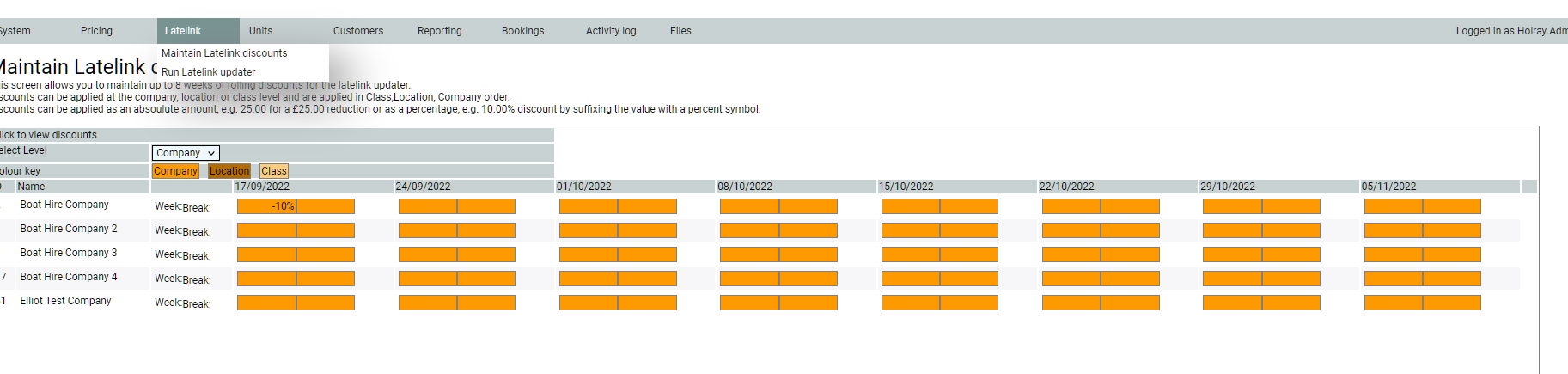Screen dimensions: 1568x374
Task: Click the Latelink tab in the menu bar
Action: click(183, 31)
